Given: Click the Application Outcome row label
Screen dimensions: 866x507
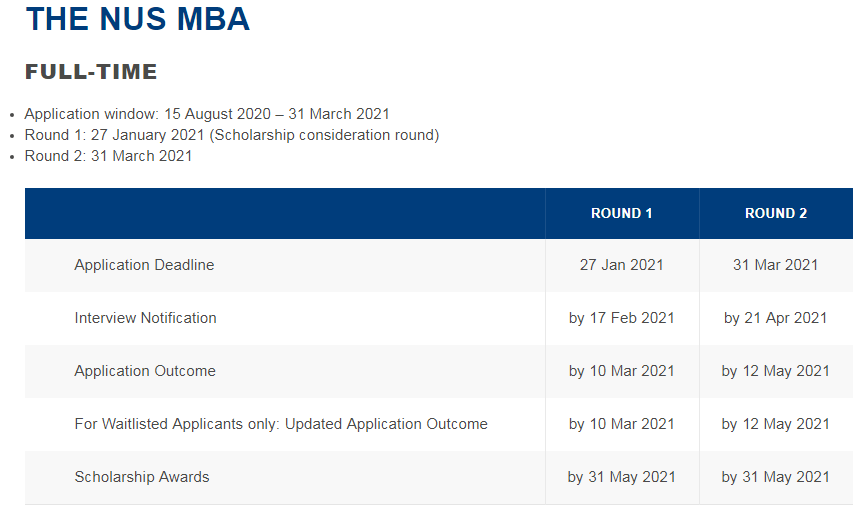Looking at the screenshot, I should tap(145, 371).
